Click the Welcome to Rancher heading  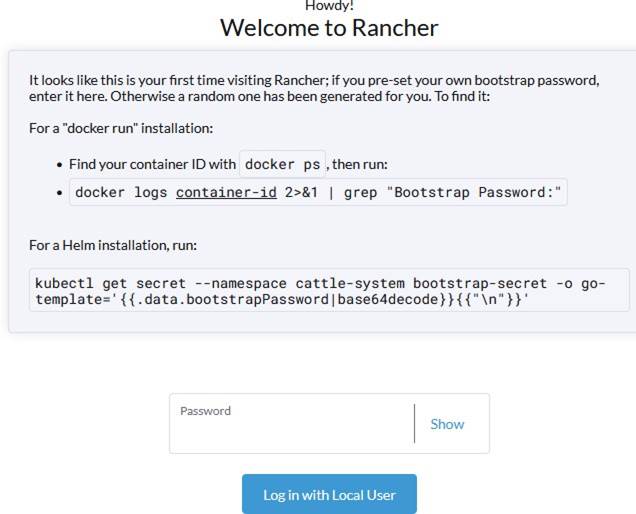coord(329,27)
